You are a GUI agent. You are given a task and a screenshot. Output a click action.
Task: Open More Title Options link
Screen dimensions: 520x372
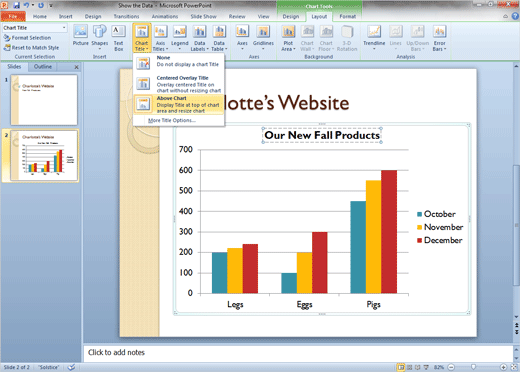172,120
